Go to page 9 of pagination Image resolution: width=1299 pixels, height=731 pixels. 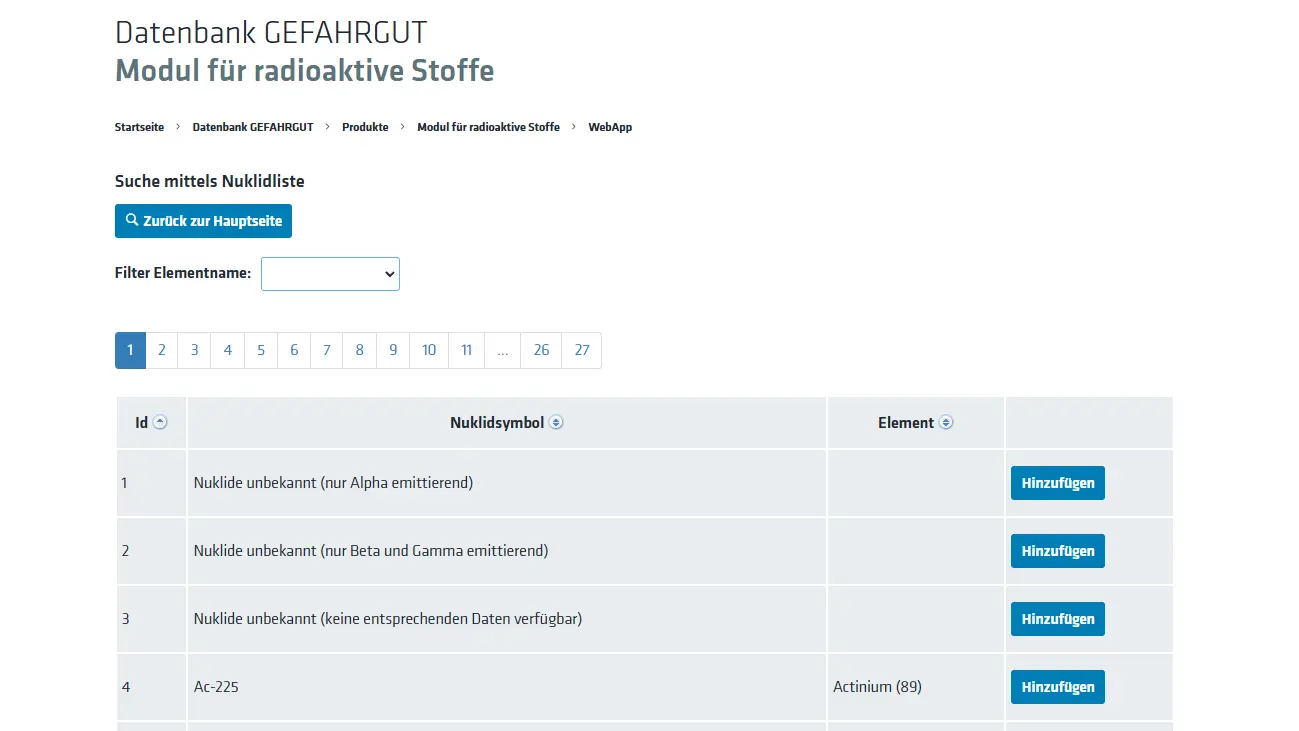pyautogui.click(x=392, y=350)
